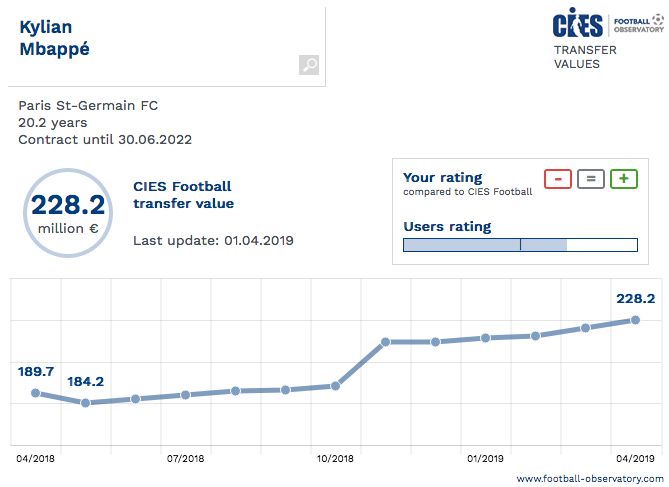Click the Users rating bar
The height and width of the screenshot is (487, 669).
pos(520,245)
